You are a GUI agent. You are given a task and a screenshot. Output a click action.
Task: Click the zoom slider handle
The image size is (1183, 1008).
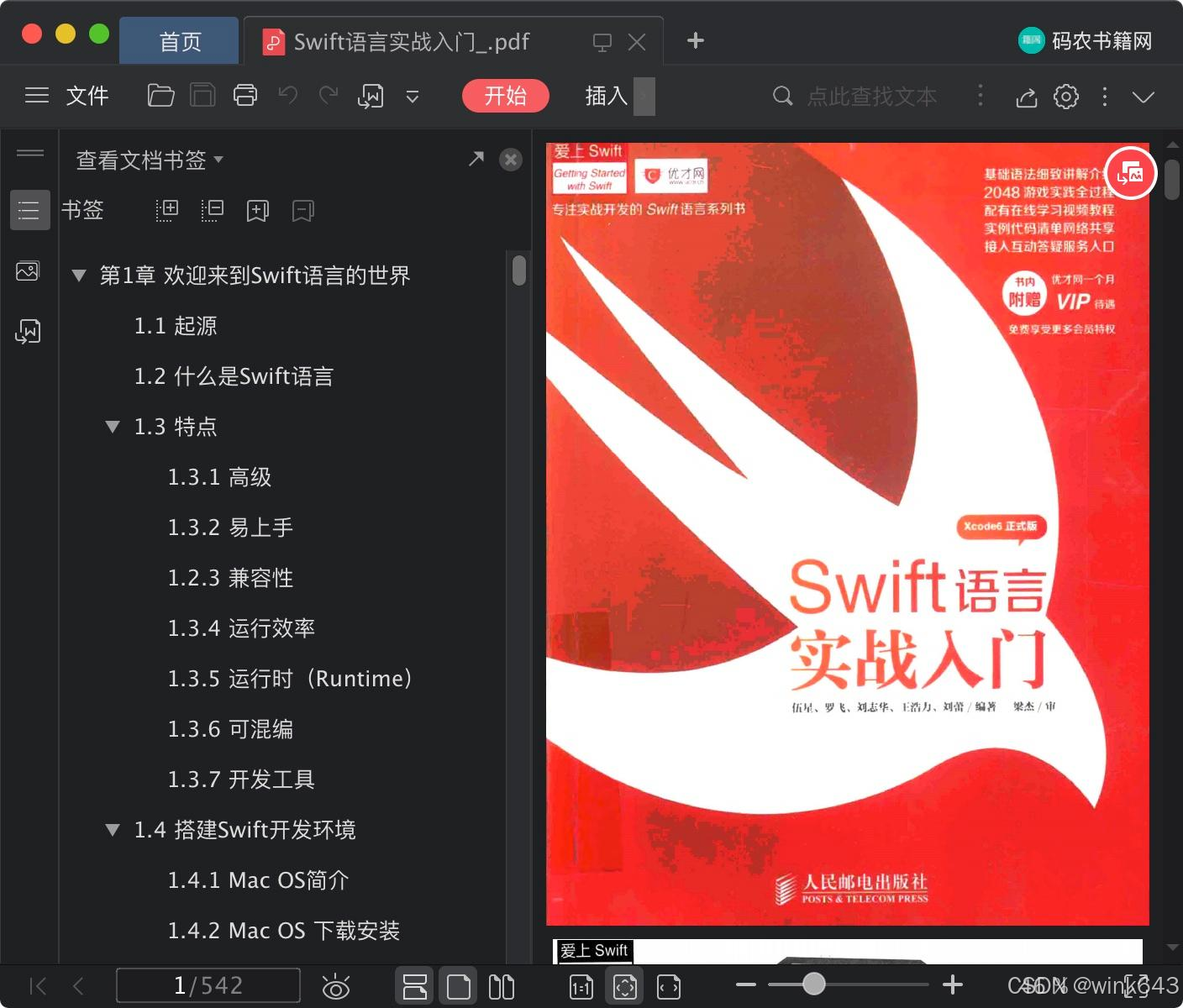click(x=813, y=984)
